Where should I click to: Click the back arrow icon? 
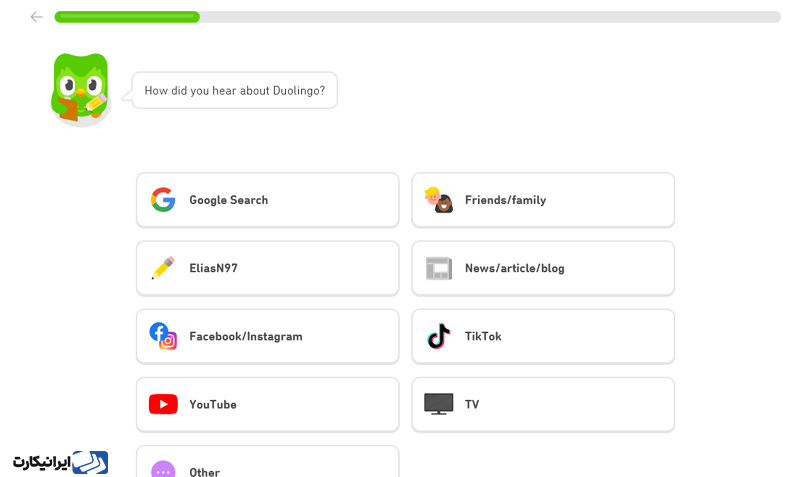[x=36, y=17]
